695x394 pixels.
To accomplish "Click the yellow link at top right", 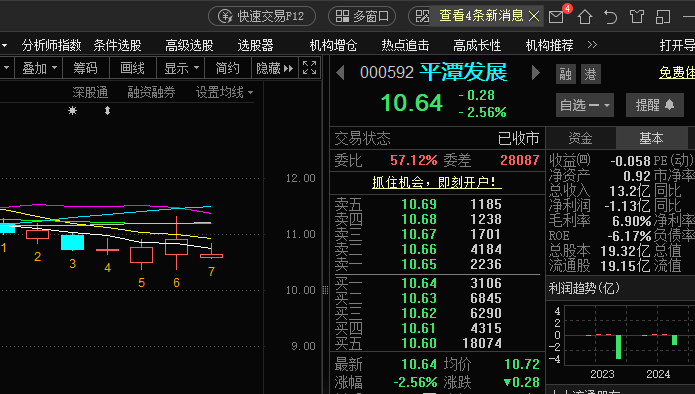I will click(x=677, y=72).
